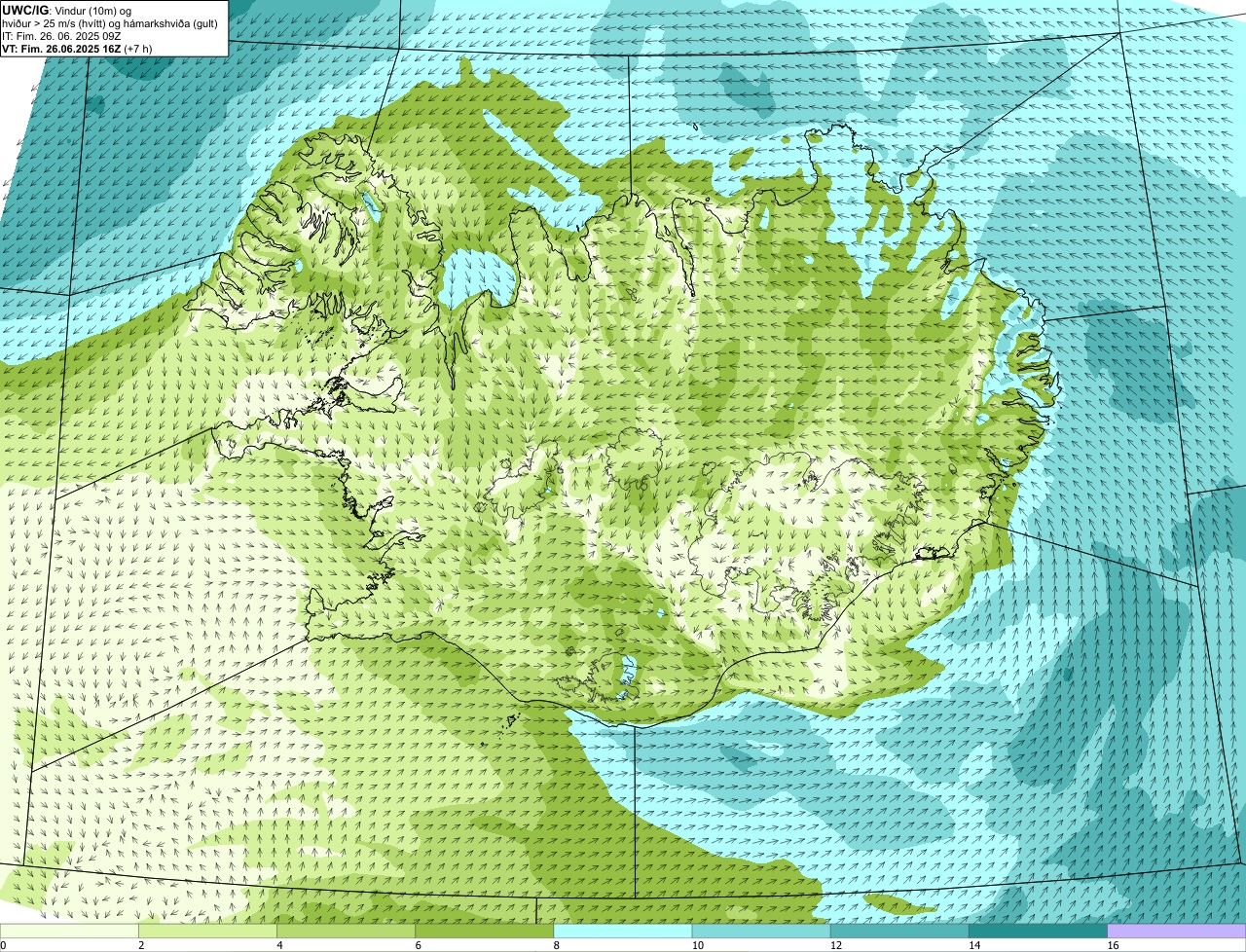Click the 8–10 m/s light cyan legend swatch
The height and width of the screenshot is (952, 1246).
(x=623, y=931)
